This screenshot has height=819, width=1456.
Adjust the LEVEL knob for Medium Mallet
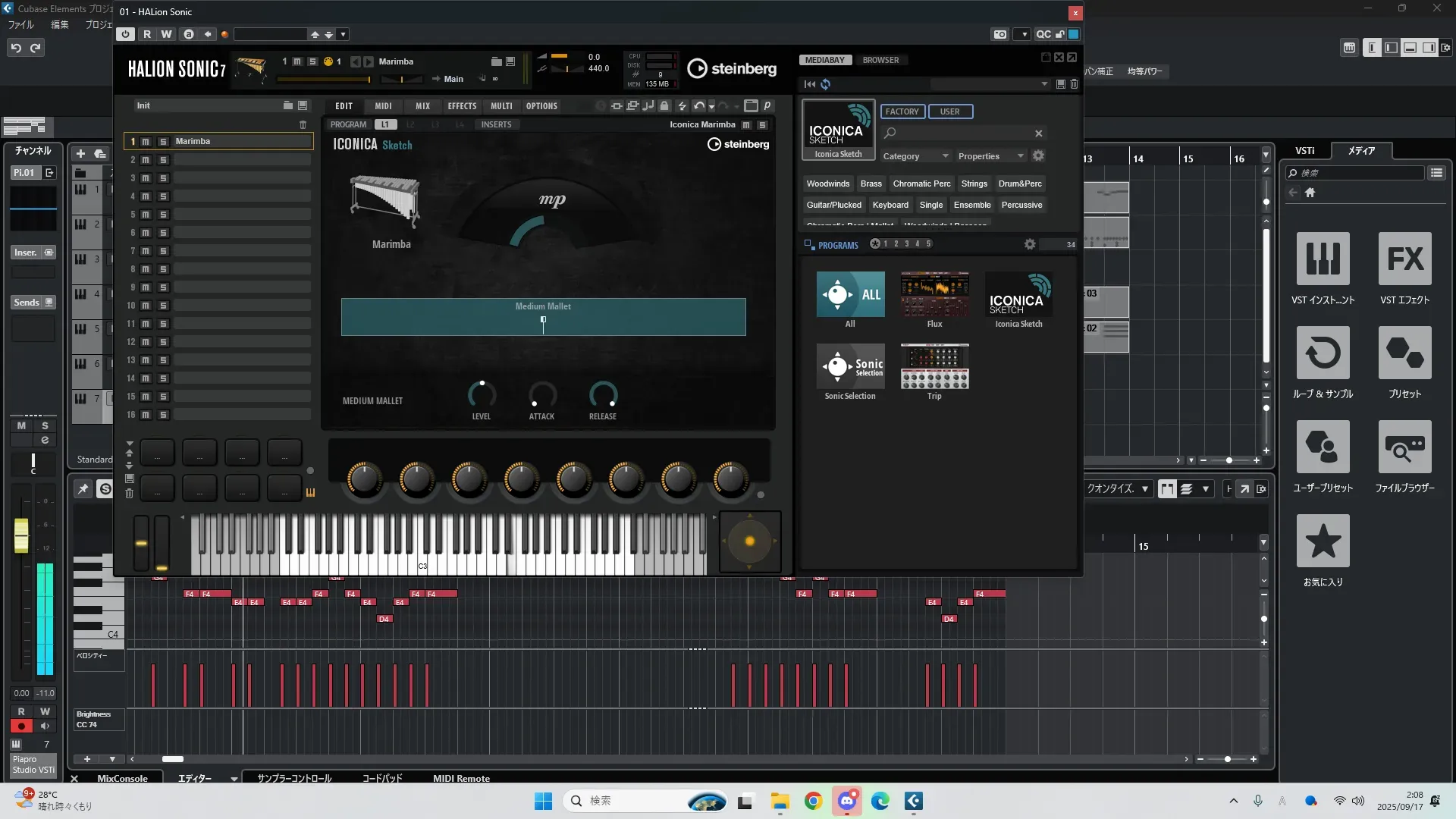(482, 394)
